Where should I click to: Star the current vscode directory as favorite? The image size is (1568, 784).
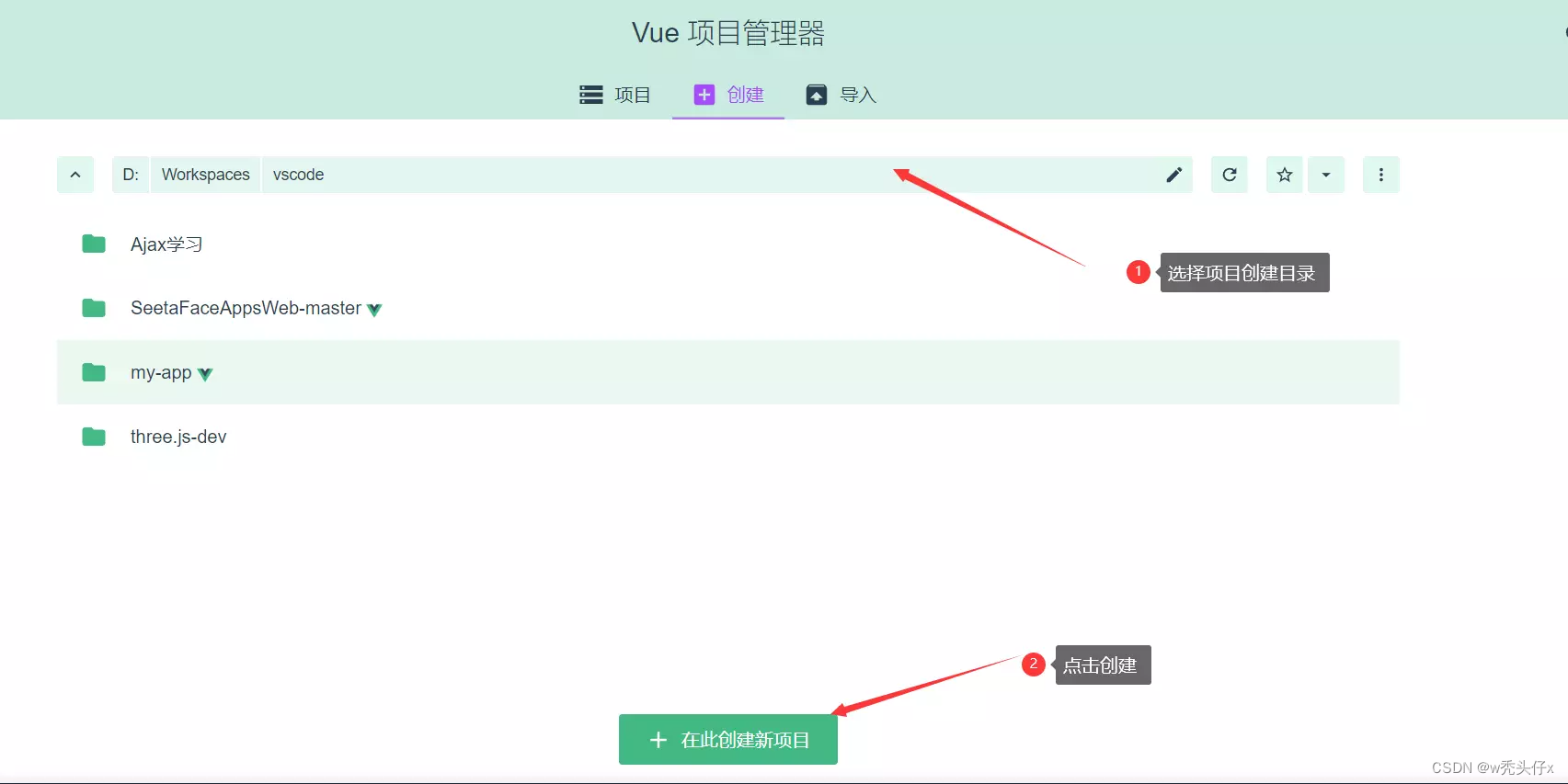pos(1284,175)
